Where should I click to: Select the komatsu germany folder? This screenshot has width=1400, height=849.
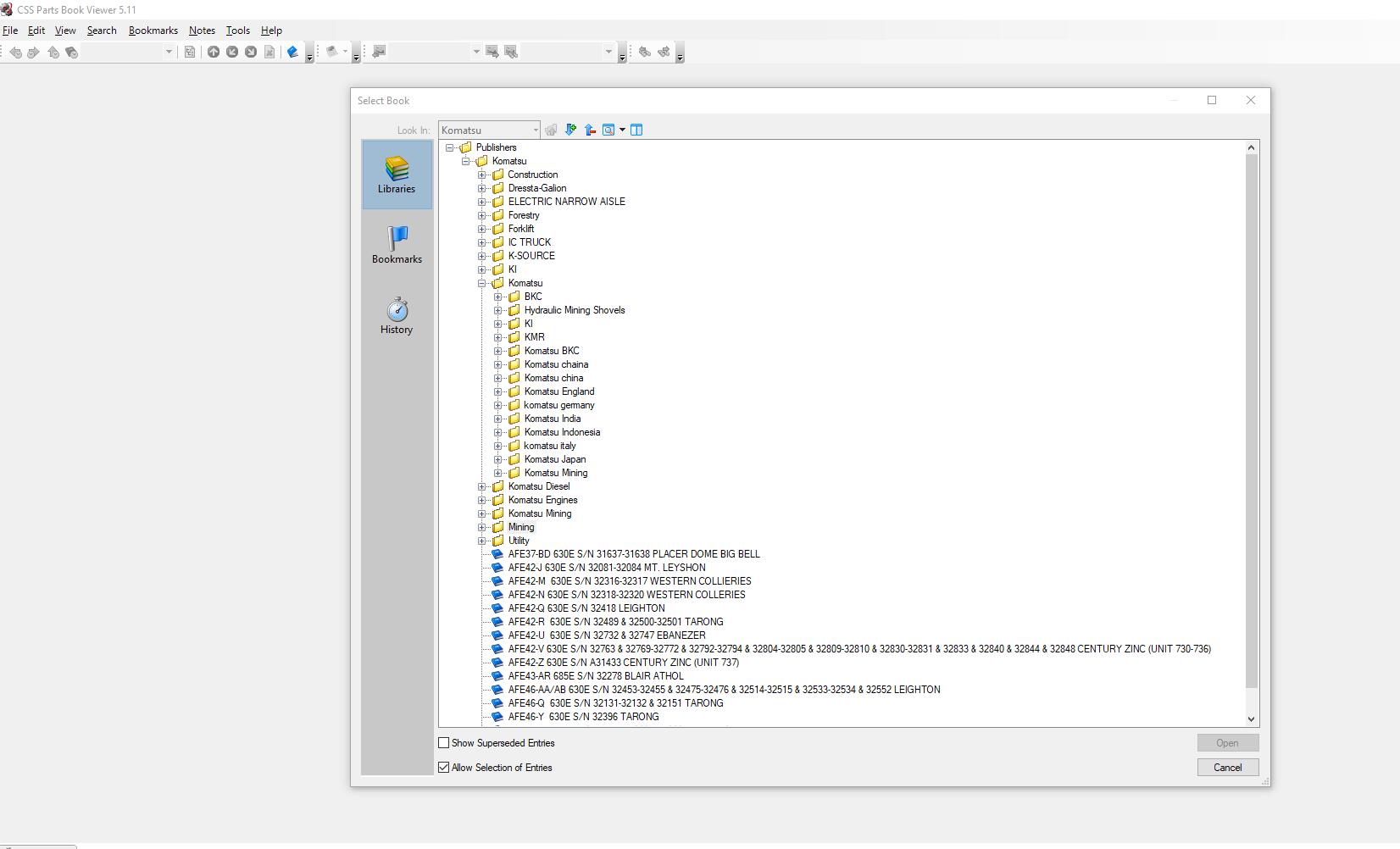click(x=558, y=405)
